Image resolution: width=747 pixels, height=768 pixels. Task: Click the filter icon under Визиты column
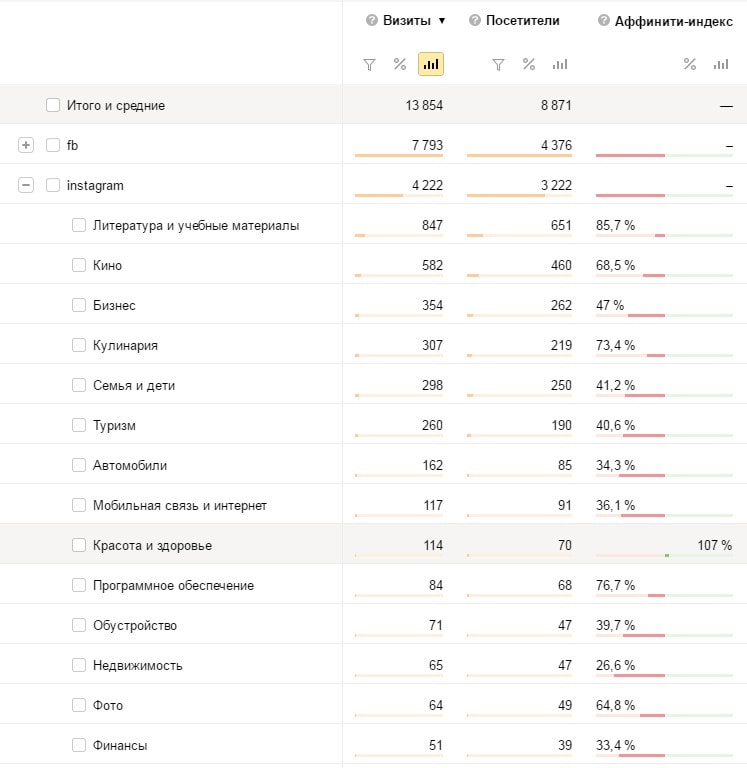click(369, 65)
